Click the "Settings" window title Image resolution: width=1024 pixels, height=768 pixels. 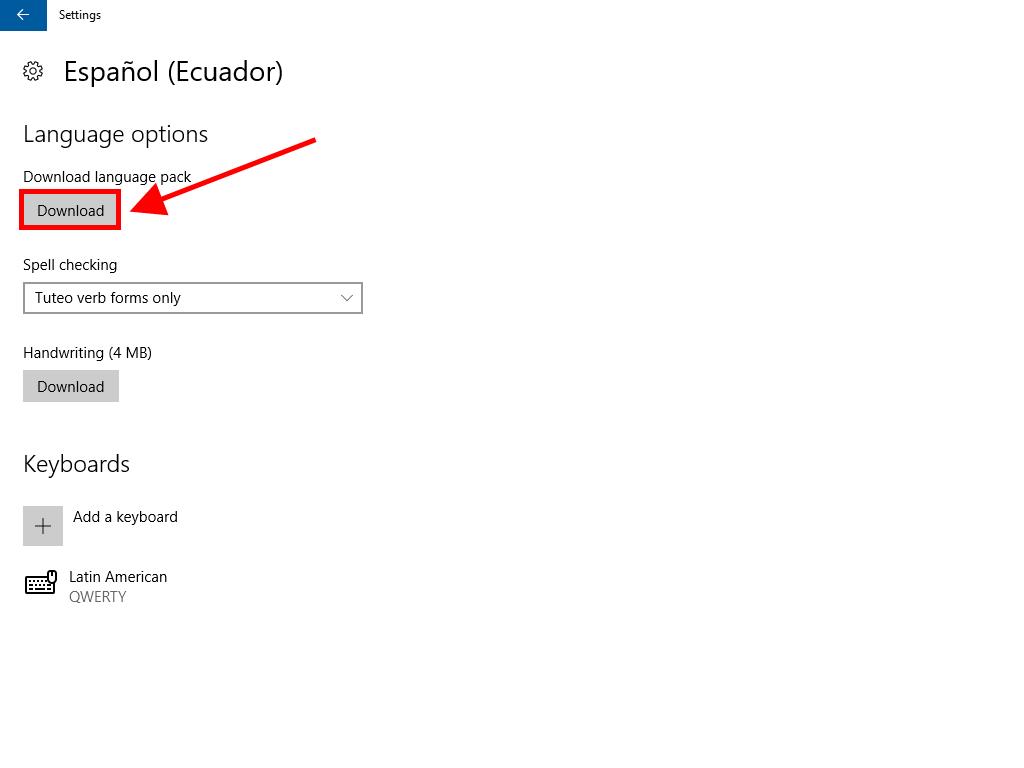[x=80, y=15]
